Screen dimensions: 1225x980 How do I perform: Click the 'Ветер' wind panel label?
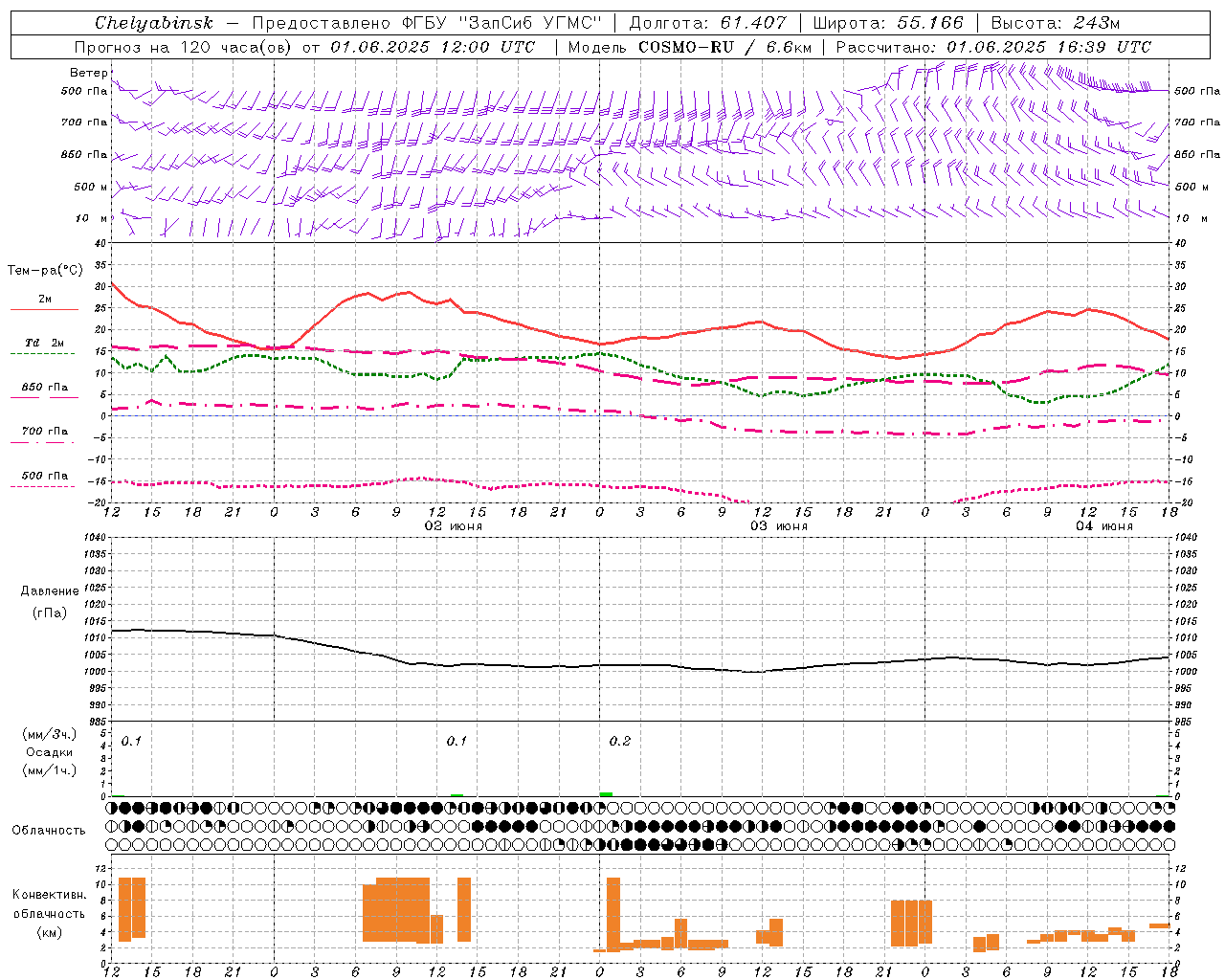point(88,73)
